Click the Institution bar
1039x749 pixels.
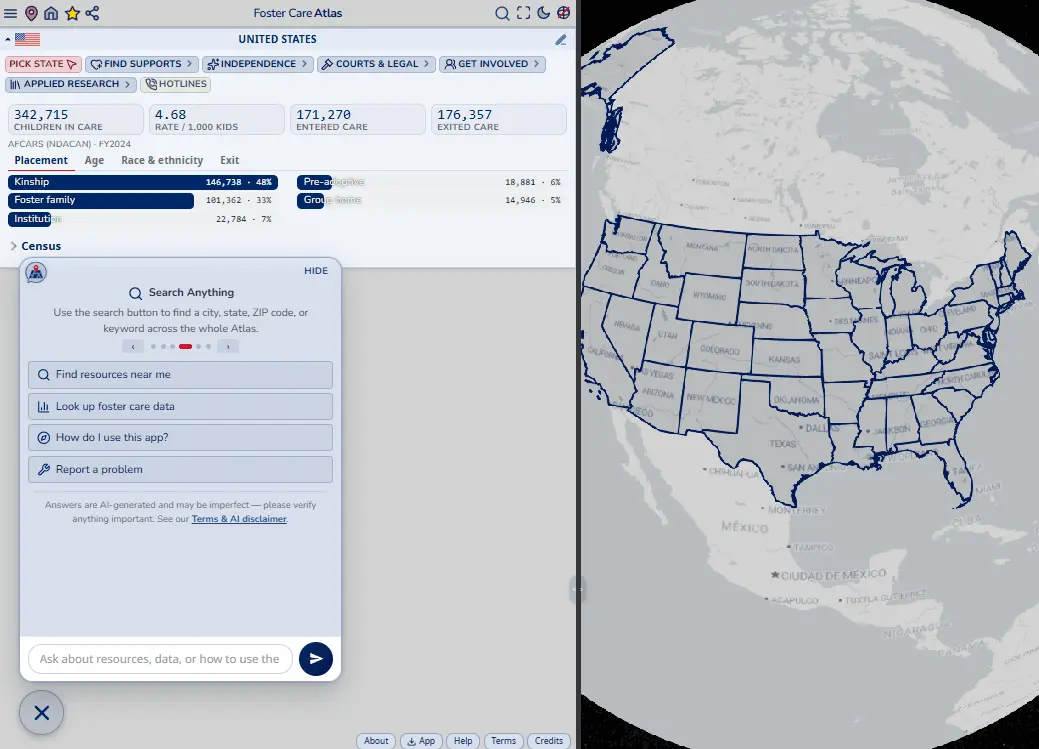[142, 219]
